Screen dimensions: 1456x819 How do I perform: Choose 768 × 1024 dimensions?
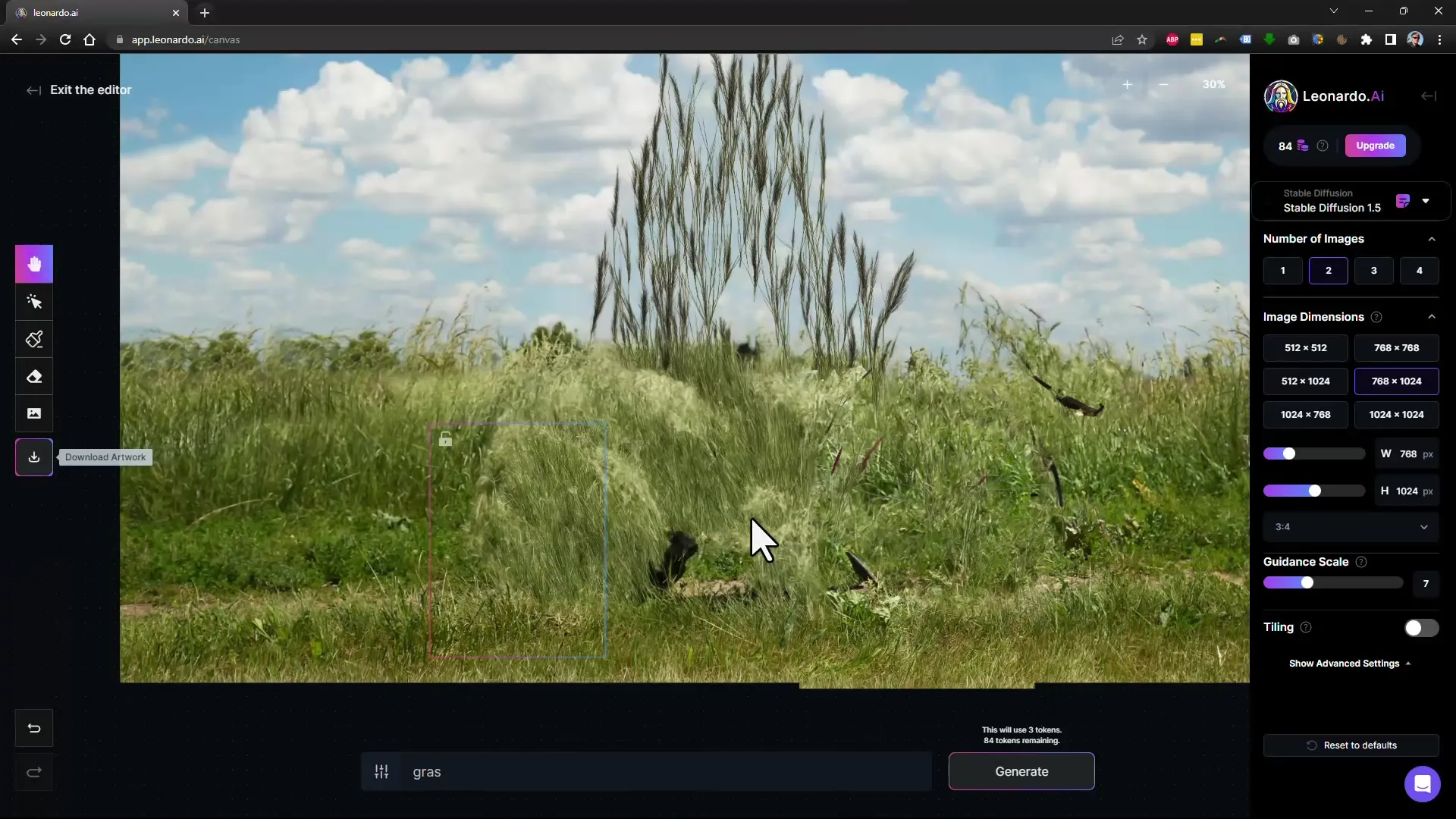tap(1397, 381)
